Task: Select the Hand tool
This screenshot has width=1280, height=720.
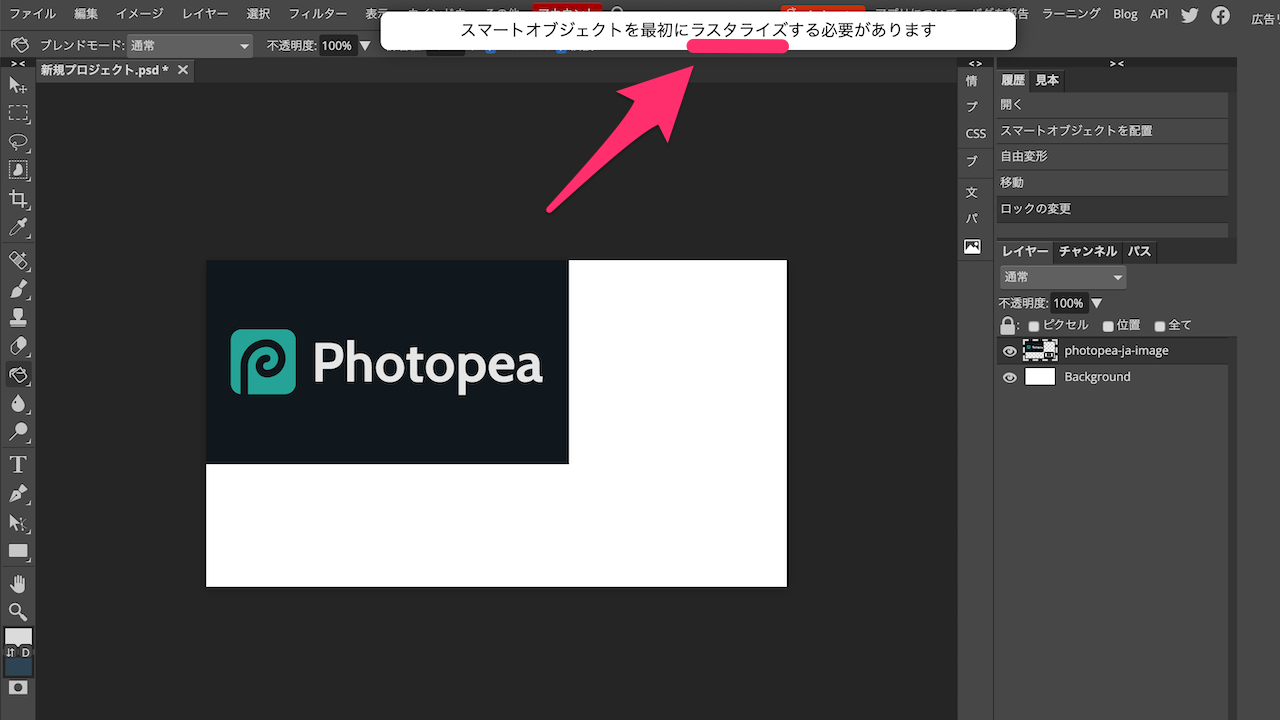Action: [x=18, y=583]
